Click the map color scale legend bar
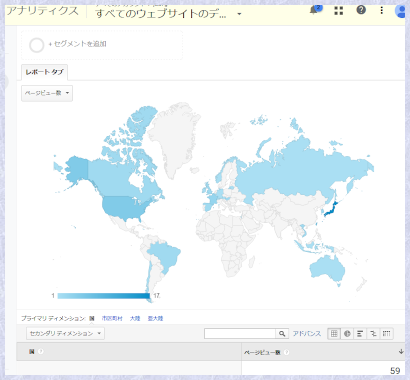This screenshot has width=410, height=380. 104,296
